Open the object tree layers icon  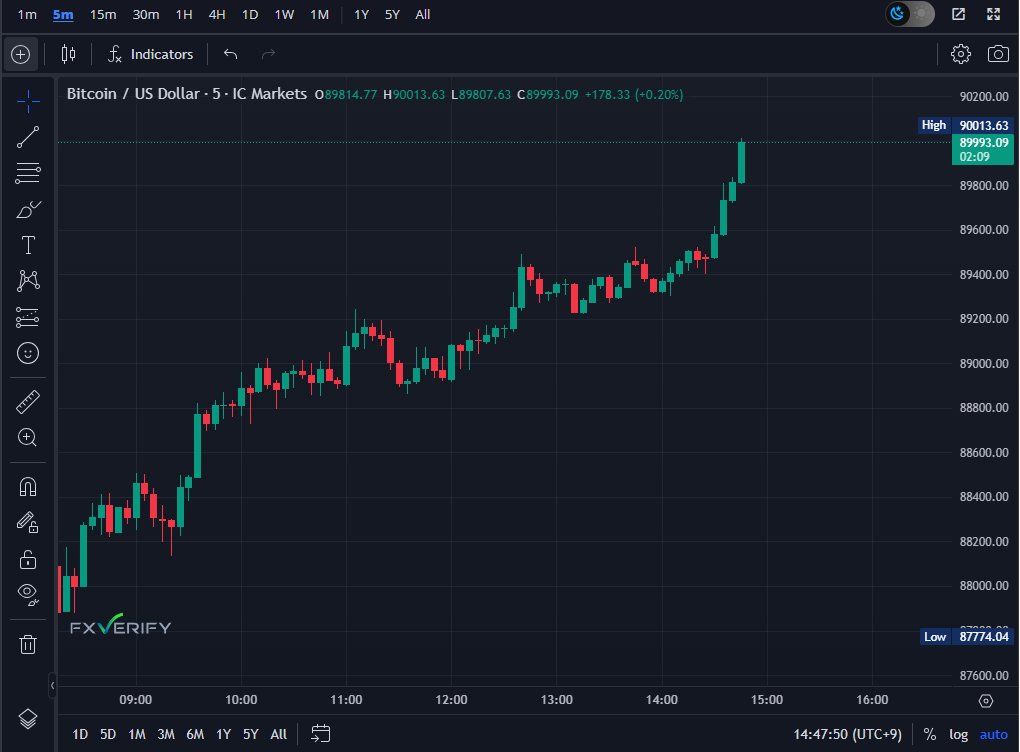click(28, 719)
